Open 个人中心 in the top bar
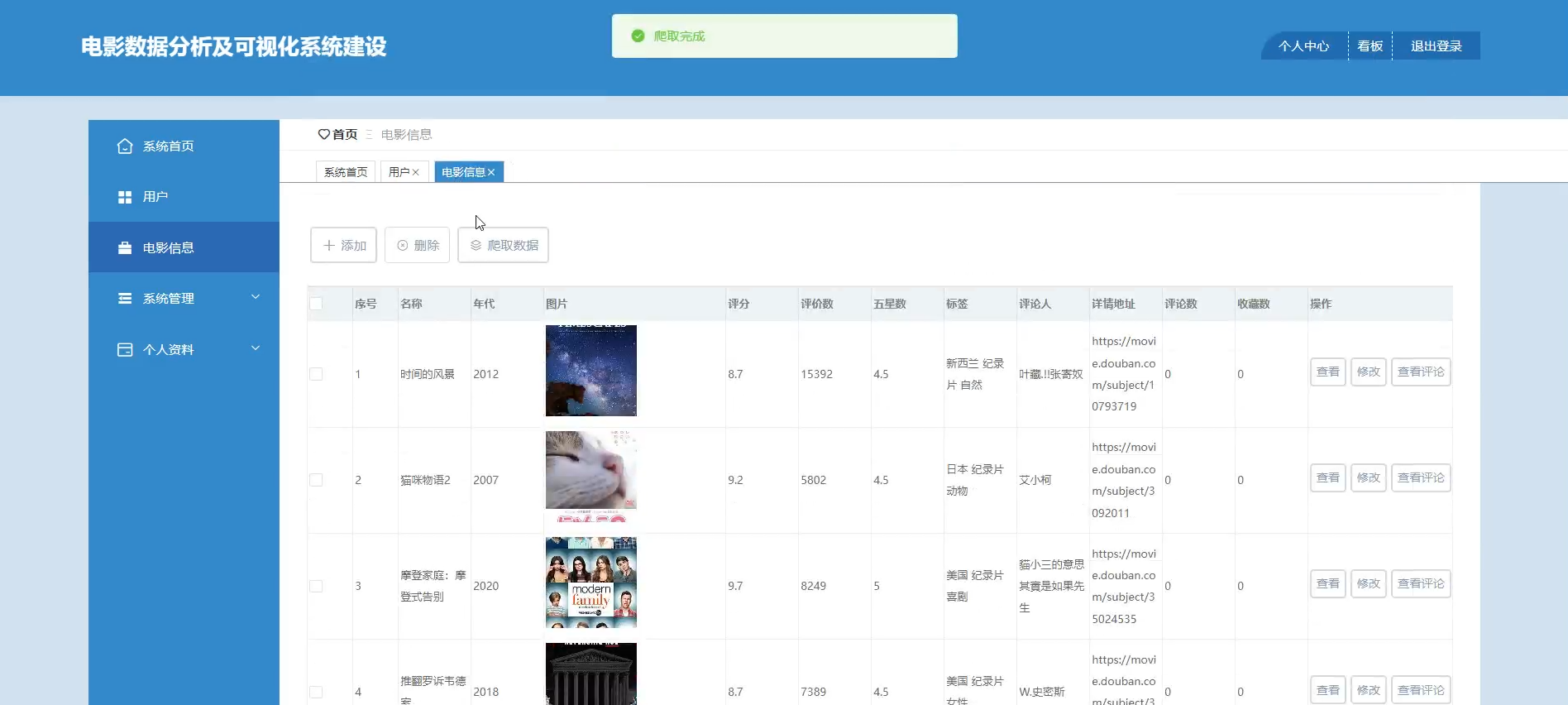 1303,46
